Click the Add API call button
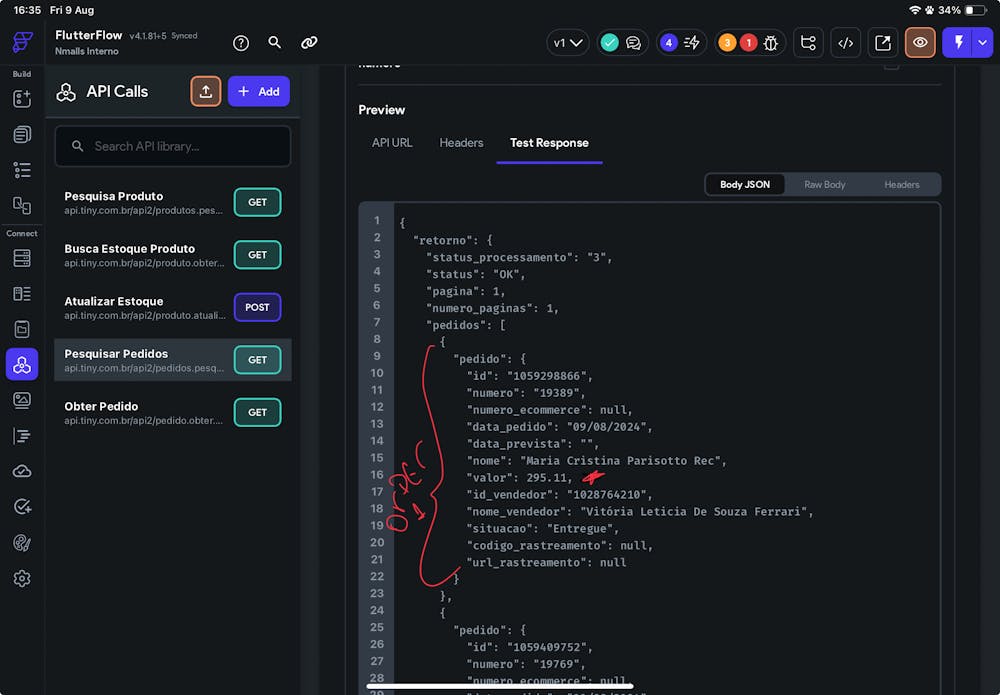Viewport: 1000px width, 695px height. [x=258, y=92]
